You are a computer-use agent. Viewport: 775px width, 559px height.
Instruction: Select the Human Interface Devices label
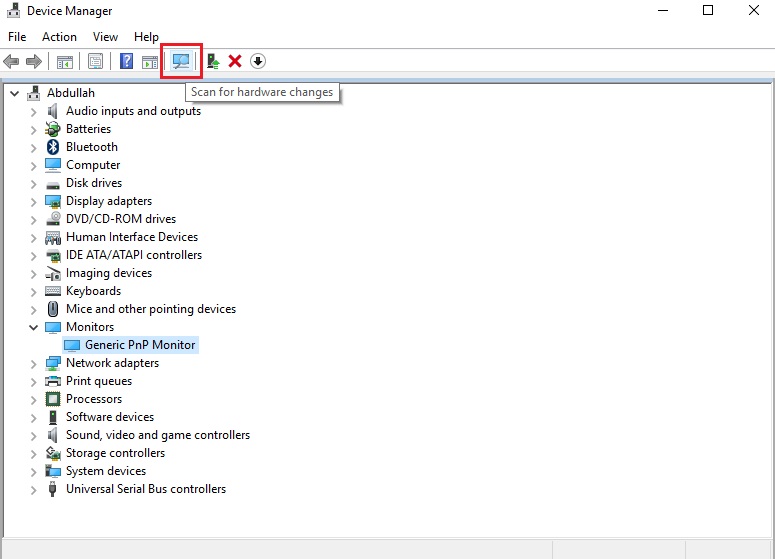click(132, 237)
